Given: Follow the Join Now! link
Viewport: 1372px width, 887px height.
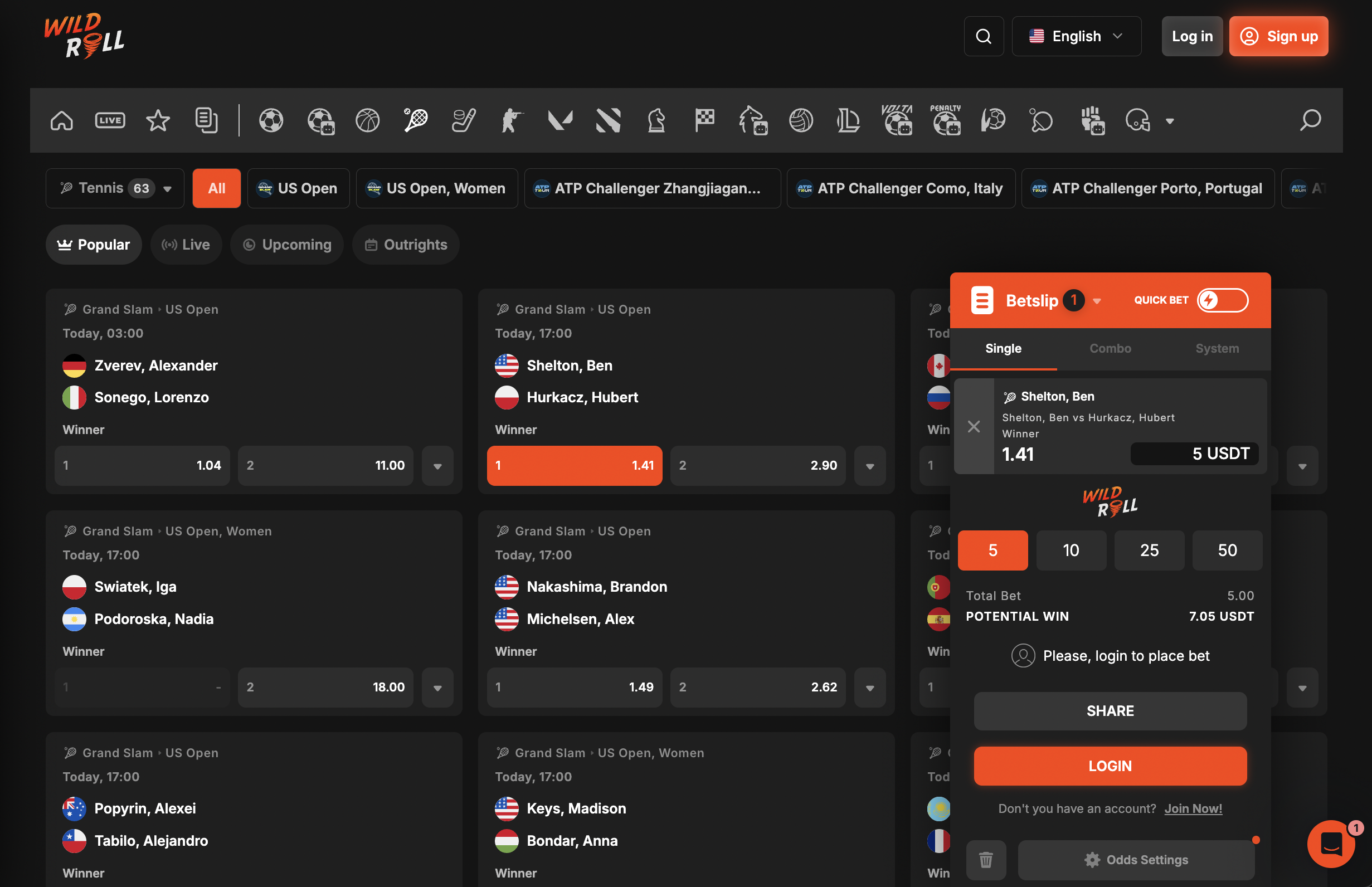Looking at the screenshot, I should pyautogui.click(x=1193, y=808).
